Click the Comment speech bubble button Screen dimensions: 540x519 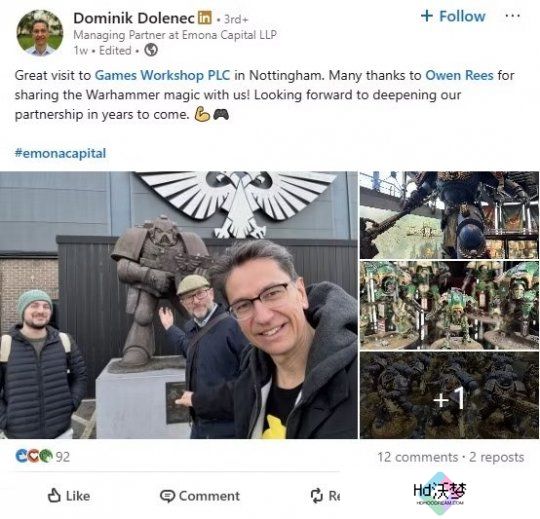(200, 496)
